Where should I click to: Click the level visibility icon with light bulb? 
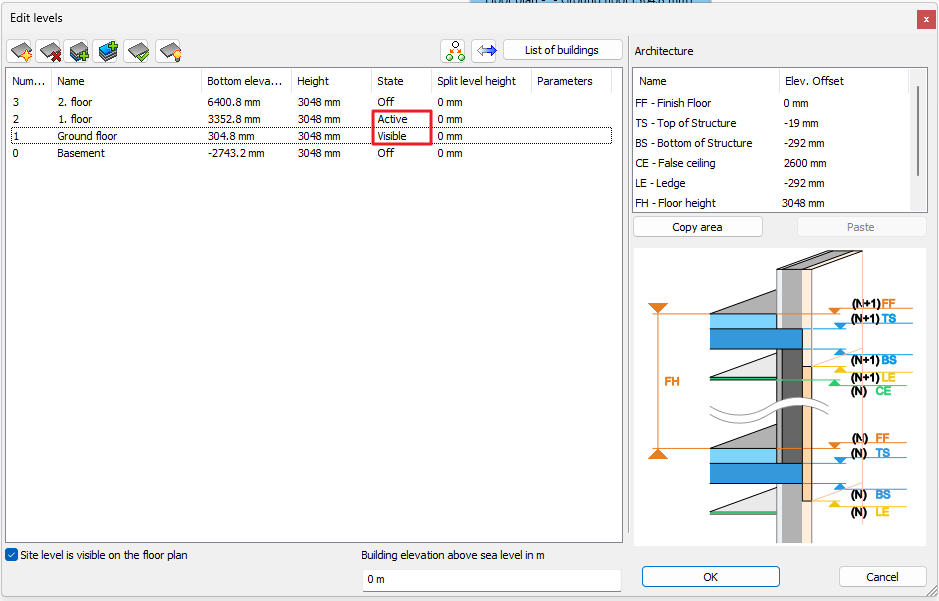click(x=168, y=51)
